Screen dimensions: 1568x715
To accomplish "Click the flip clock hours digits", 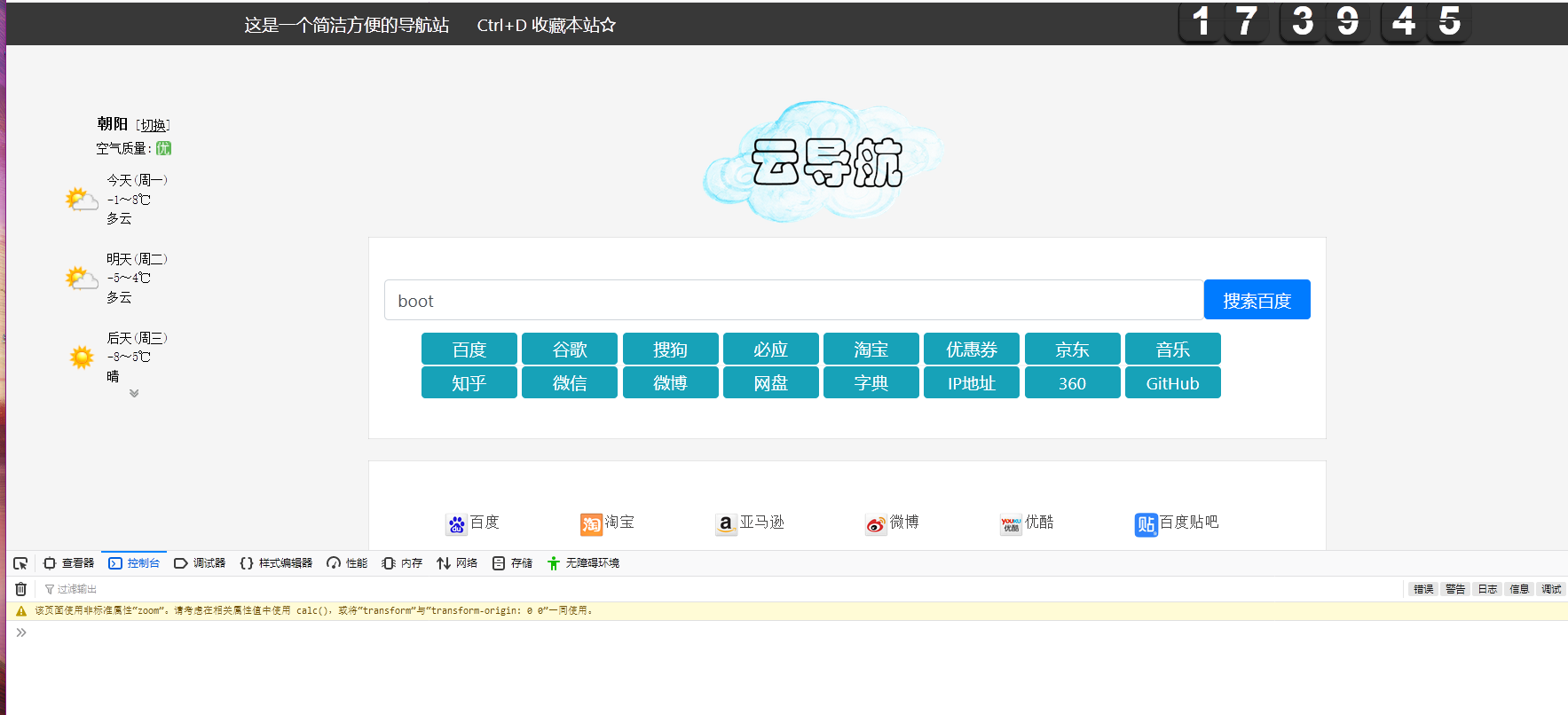I will pyautogui.click(x=1225, y=21).
